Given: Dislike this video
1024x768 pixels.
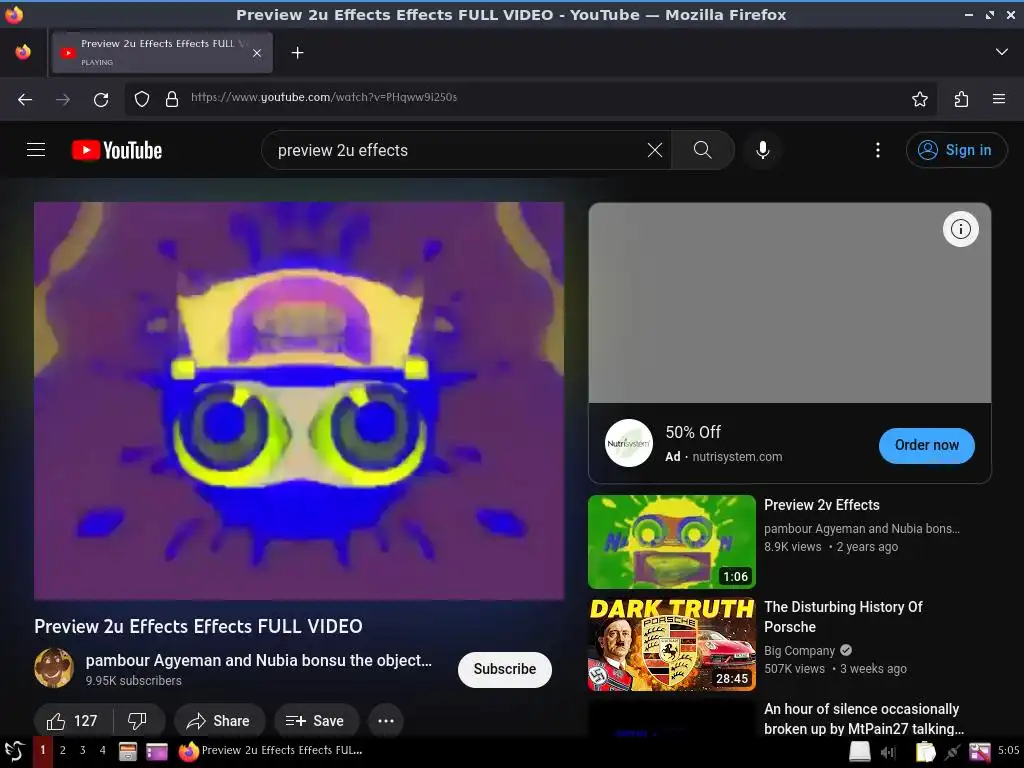Looking at the screenshot, I should [x=138, y=721].
